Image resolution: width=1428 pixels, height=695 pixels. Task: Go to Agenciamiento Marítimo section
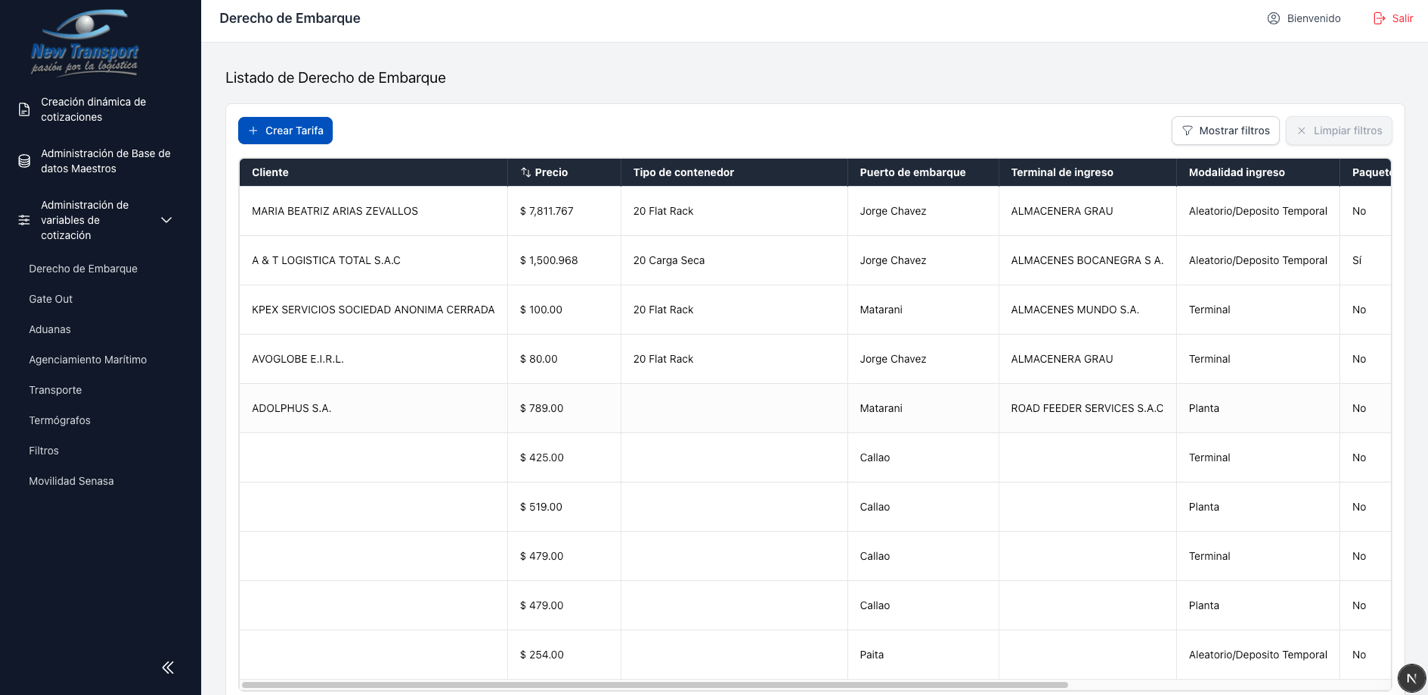88,360
